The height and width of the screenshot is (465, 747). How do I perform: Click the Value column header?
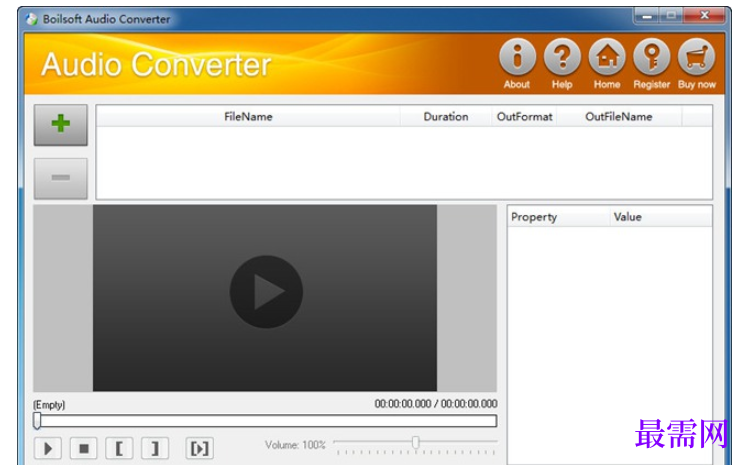pyautogui.click(x=661, y=217)
